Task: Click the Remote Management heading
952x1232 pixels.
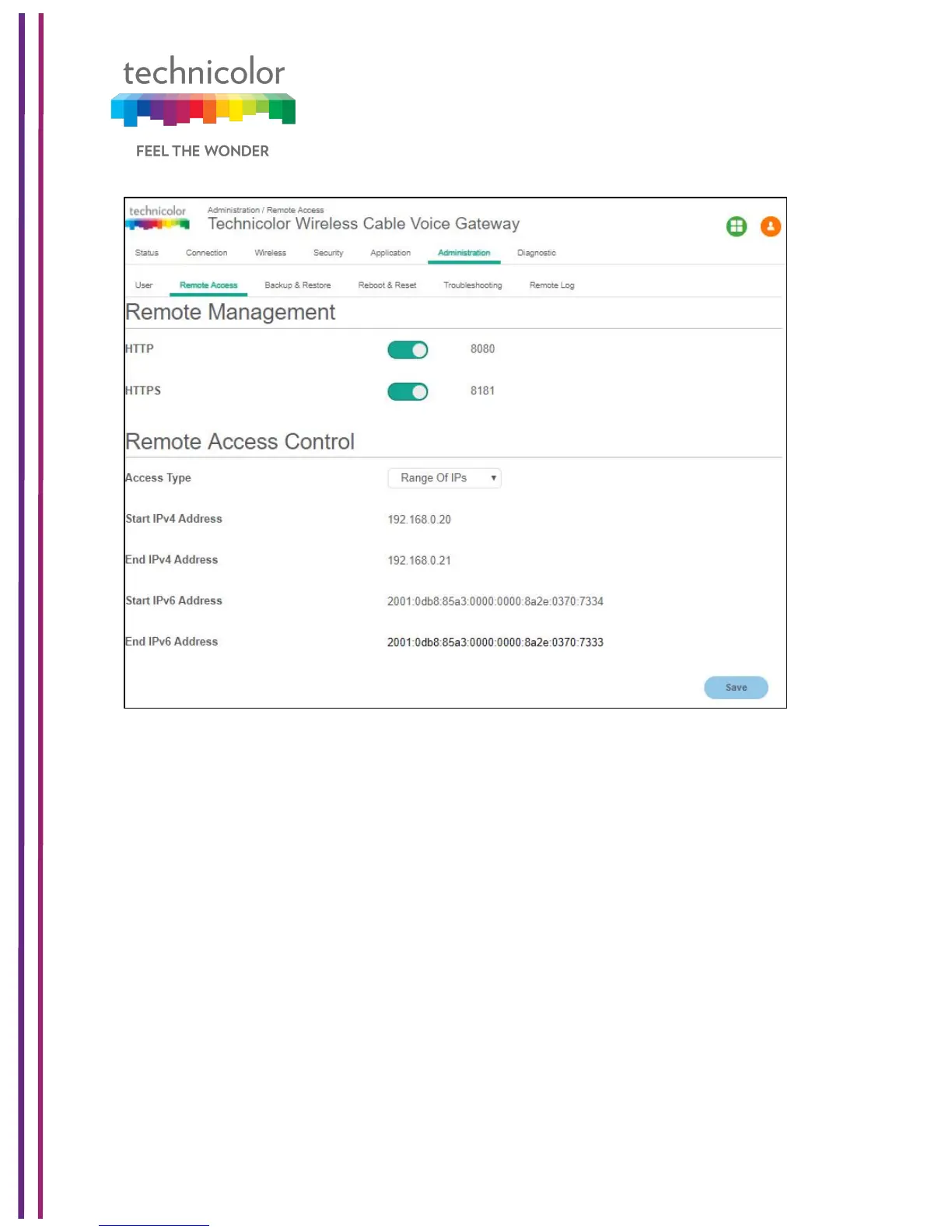Action: tap(230, 312)
